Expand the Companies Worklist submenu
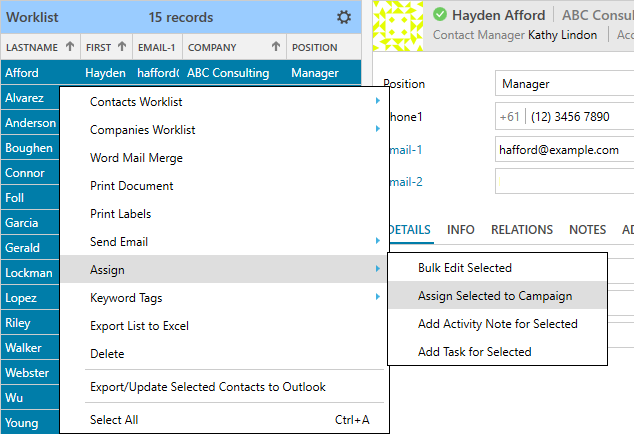634x434 pixels. 377,130
